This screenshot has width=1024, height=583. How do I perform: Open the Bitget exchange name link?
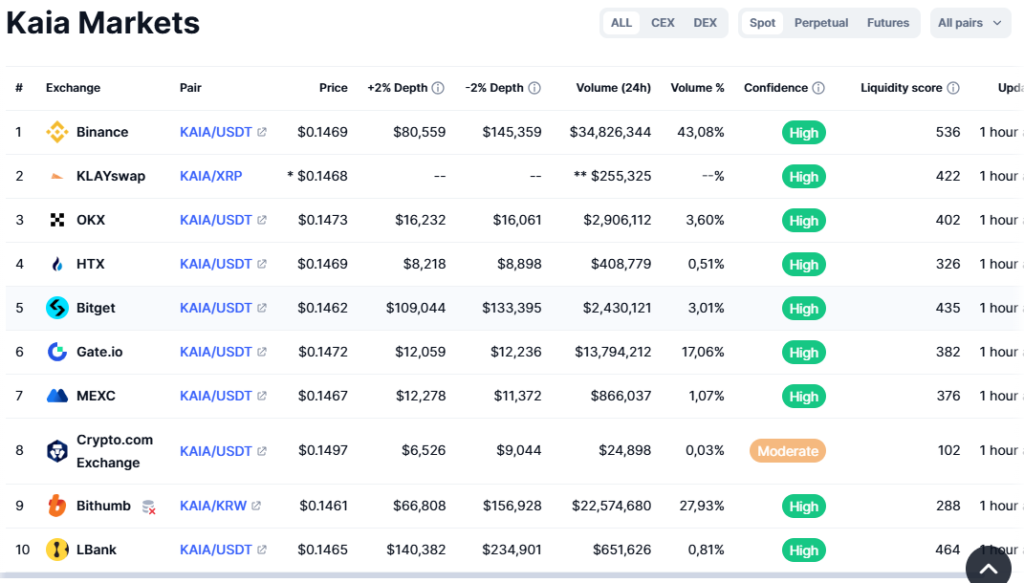(95, 307)
